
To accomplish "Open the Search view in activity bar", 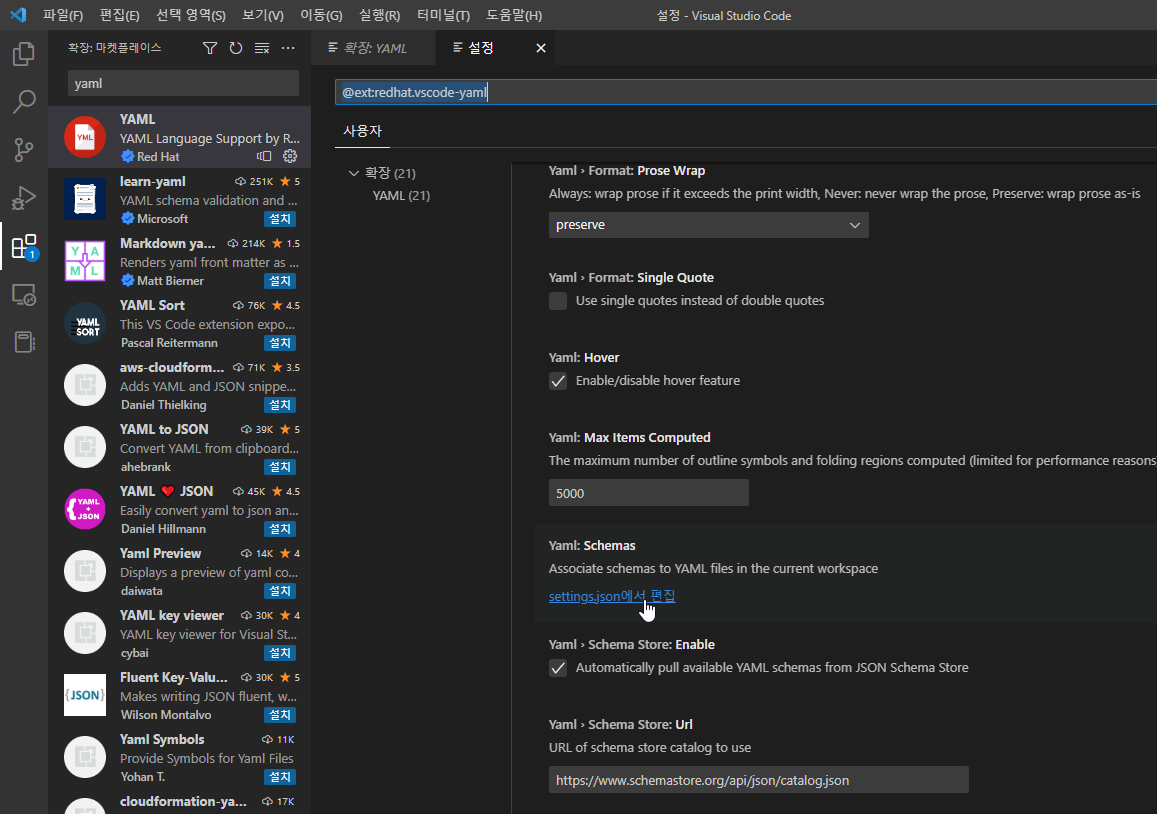I will click(24, 102).
